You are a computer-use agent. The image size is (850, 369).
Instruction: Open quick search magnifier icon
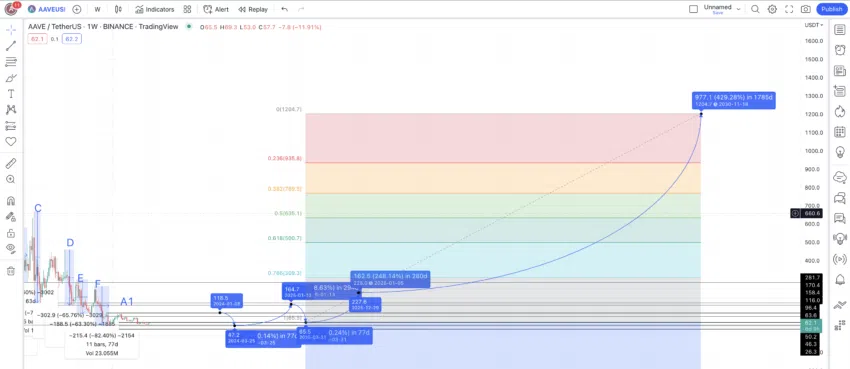[755, 9]
